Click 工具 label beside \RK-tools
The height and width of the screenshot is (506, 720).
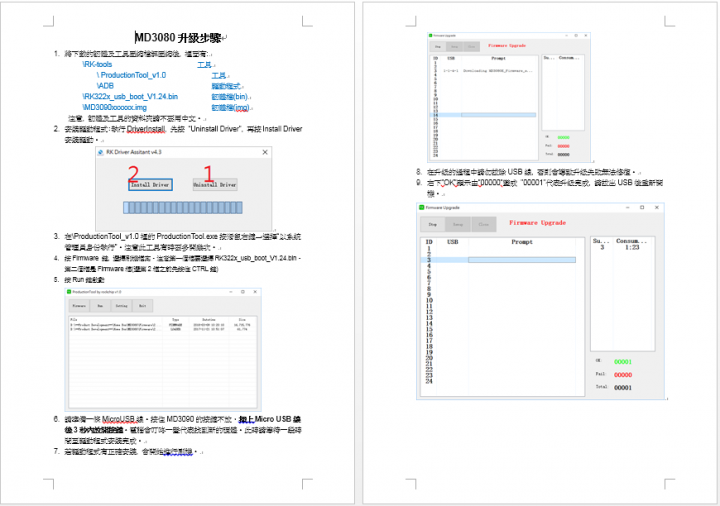204,65
